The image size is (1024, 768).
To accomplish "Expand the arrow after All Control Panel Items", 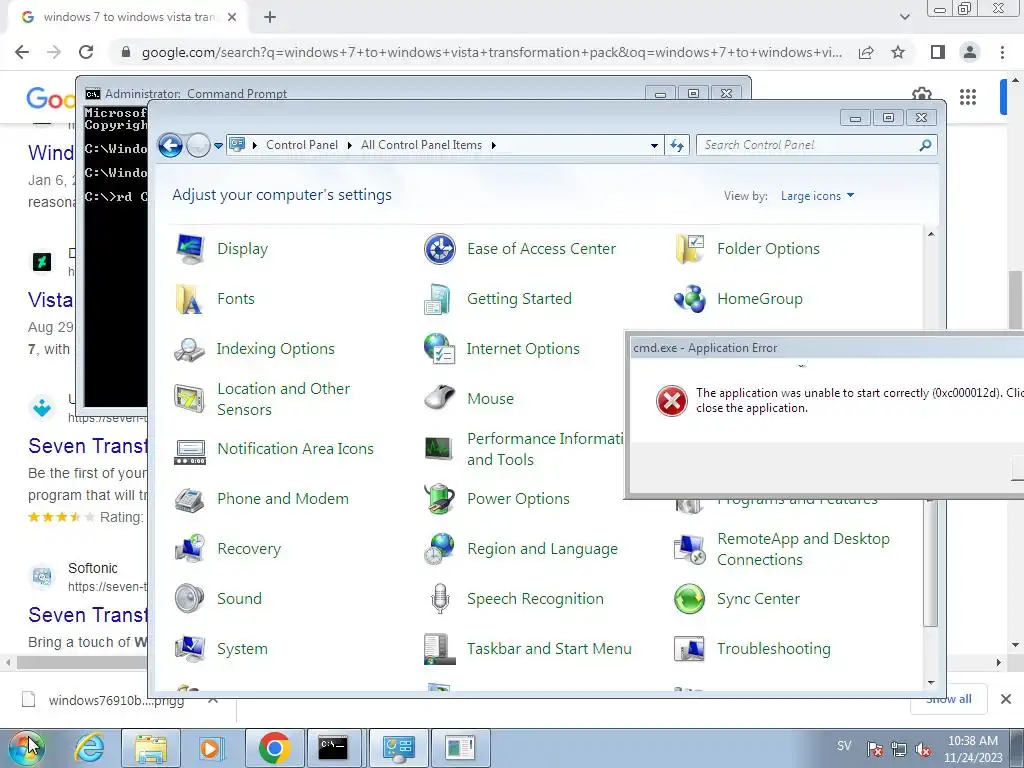I will pos(494,145).
